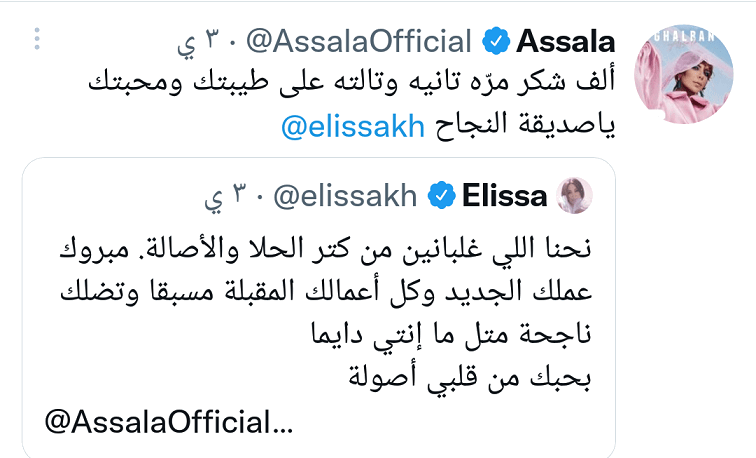Open the @AssalaOfficial handle in tweet header
756x458 pixels.
359,41
